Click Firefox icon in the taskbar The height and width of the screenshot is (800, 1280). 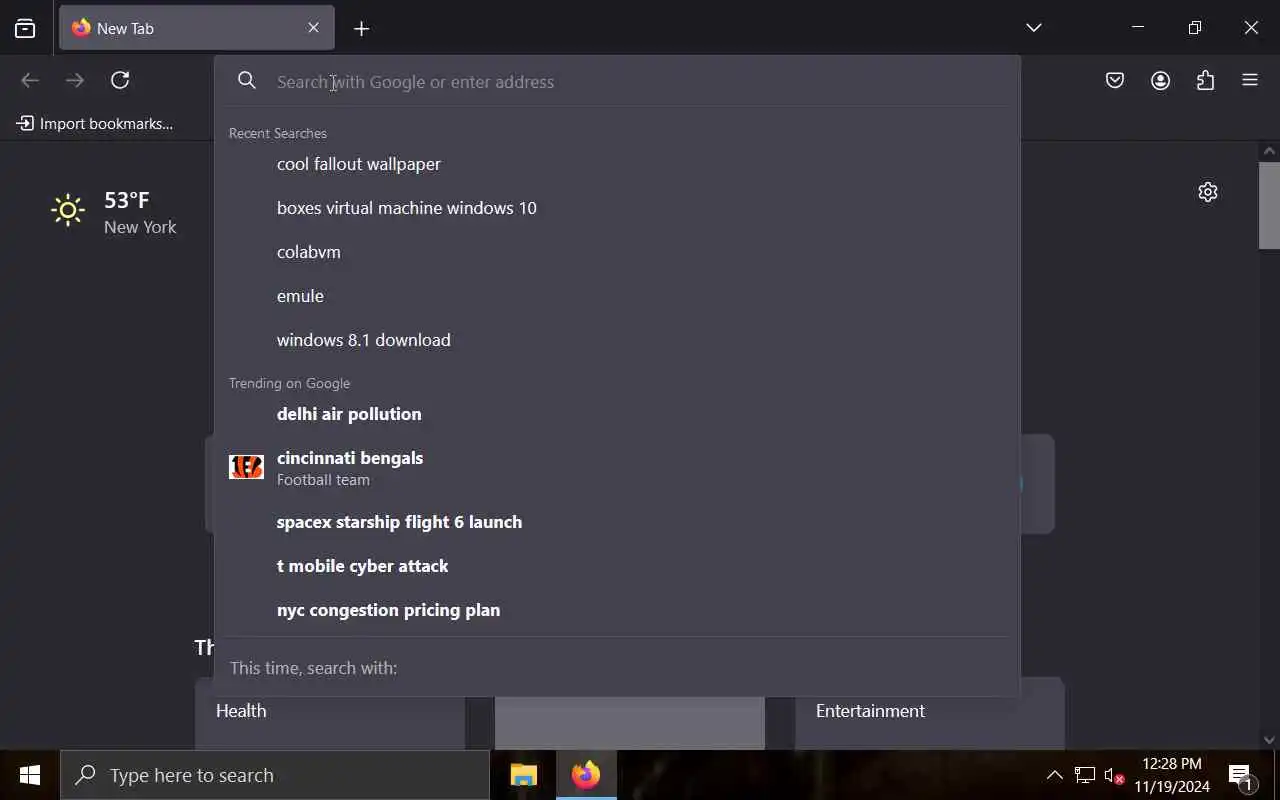(x=586, y=775)
